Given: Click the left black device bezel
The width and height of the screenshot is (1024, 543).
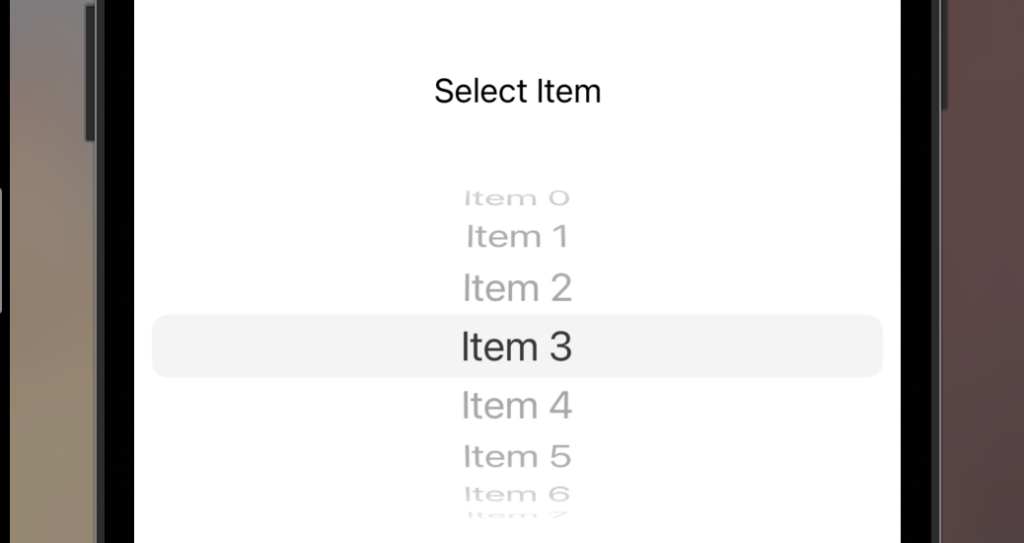Looking at the screenshot, I should (119, 271).
